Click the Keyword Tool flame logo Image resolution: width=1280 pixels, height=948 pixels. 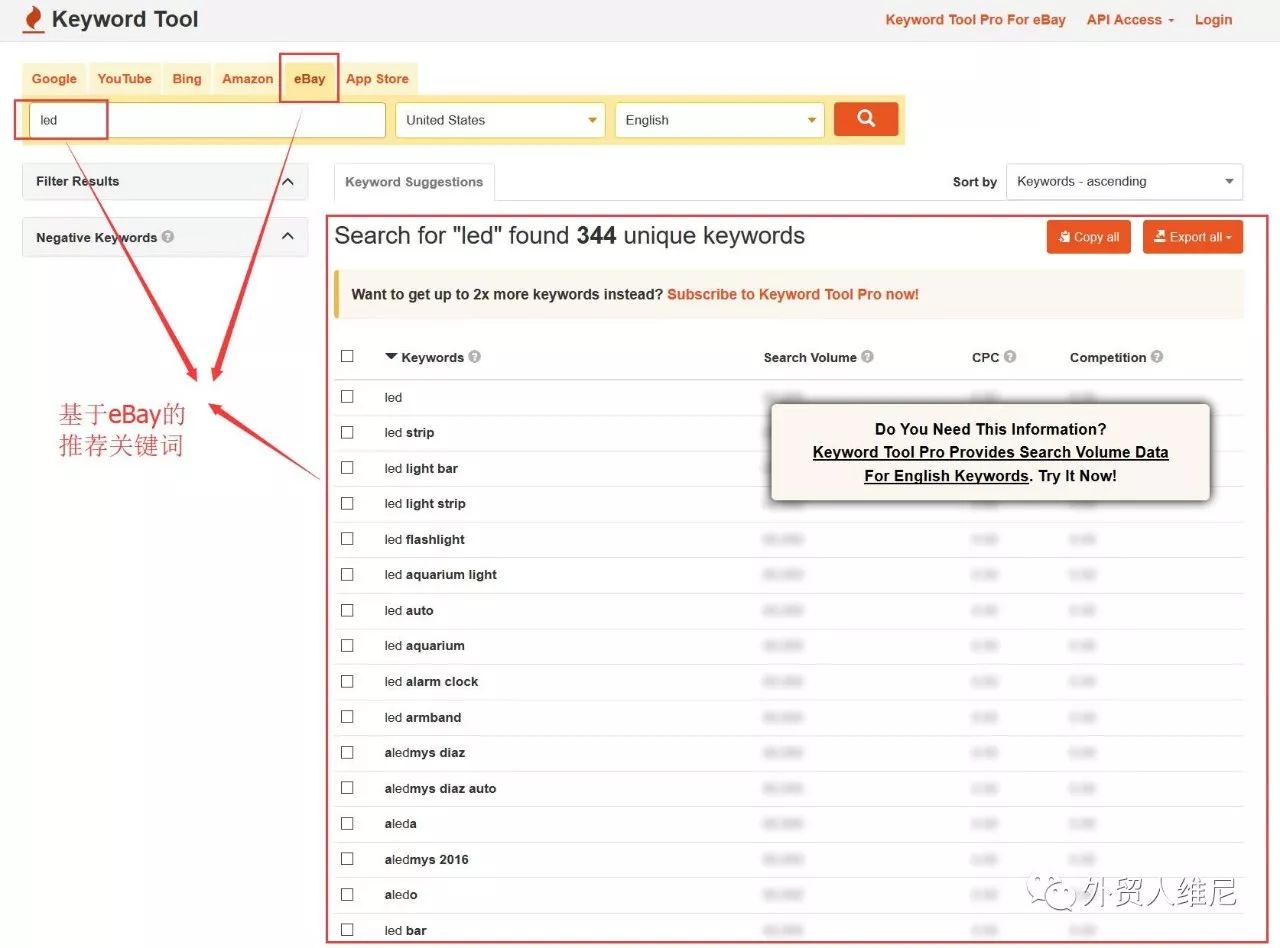[x=33, y=19]
